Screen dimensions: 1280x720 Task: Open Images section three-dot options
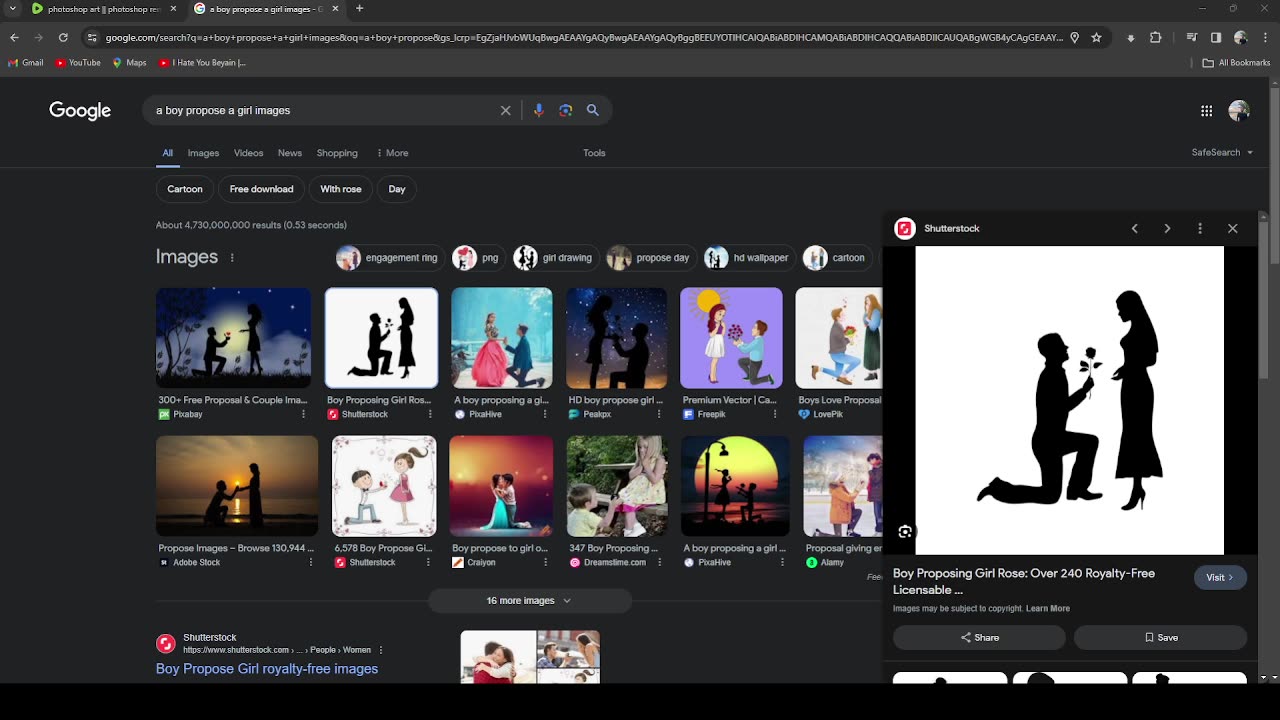pos(232,258)
